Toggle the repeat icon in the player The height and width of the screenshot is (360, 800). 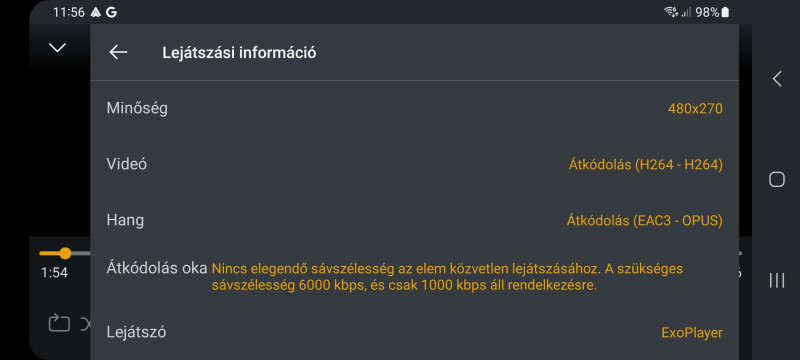(x=59, y=323)
